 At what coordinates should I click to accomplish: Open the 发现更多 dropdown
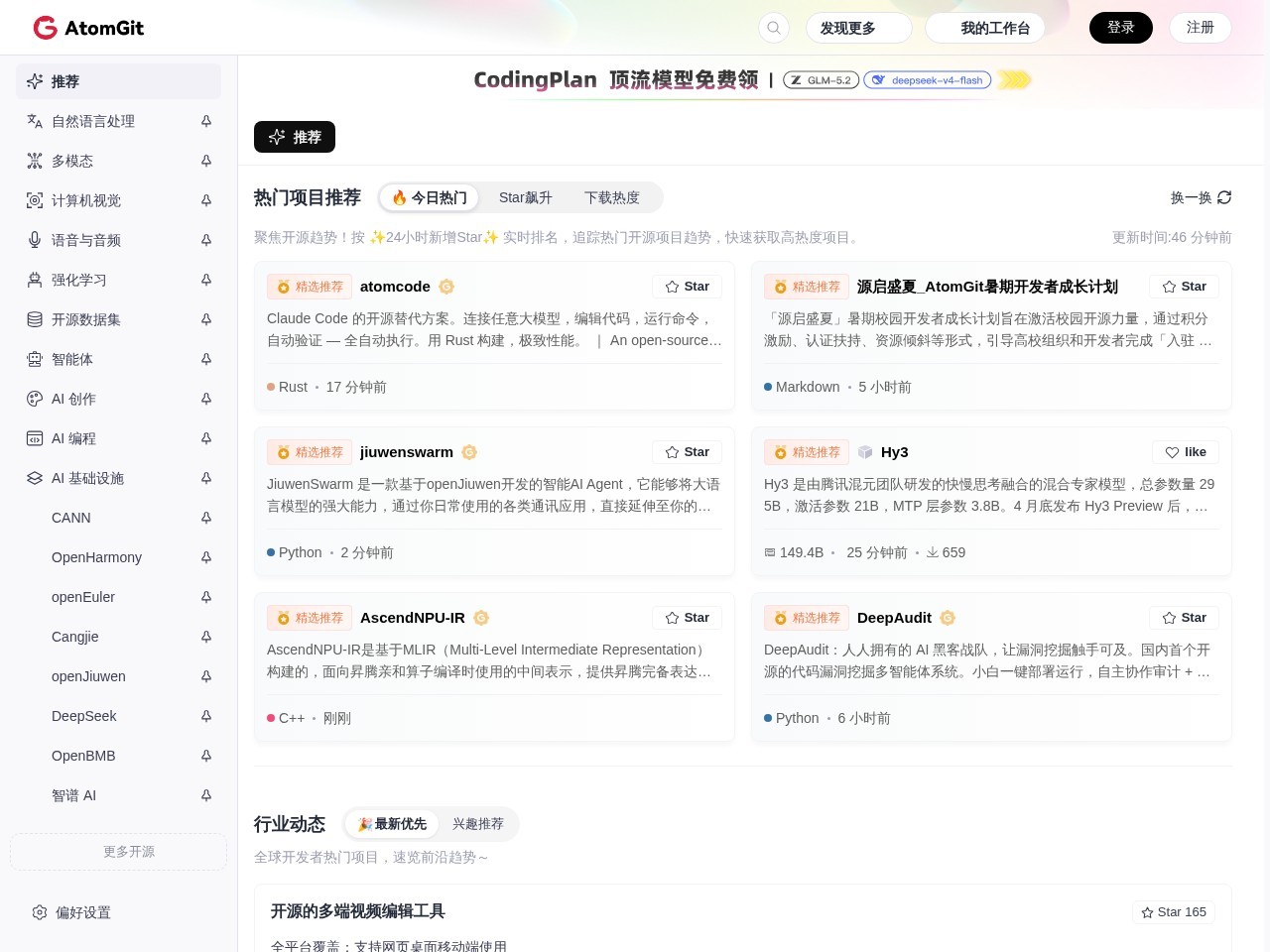(858, 28)
